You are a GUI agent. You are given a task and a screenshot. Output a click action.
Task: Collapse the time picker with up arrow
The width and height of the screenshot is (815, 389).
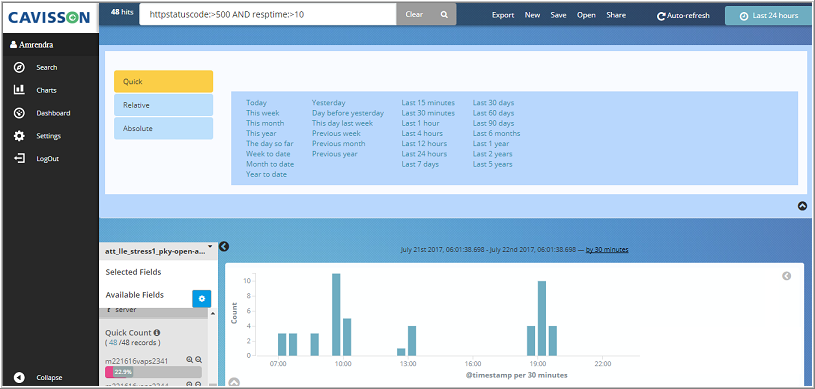pos(802,206)
